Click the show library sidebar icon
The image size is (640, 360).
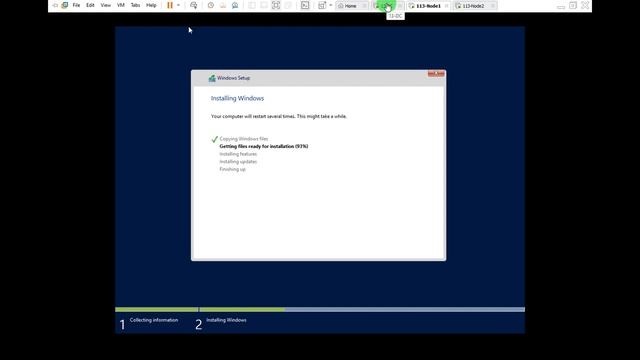pyautogui.click(x=252, y=5)
